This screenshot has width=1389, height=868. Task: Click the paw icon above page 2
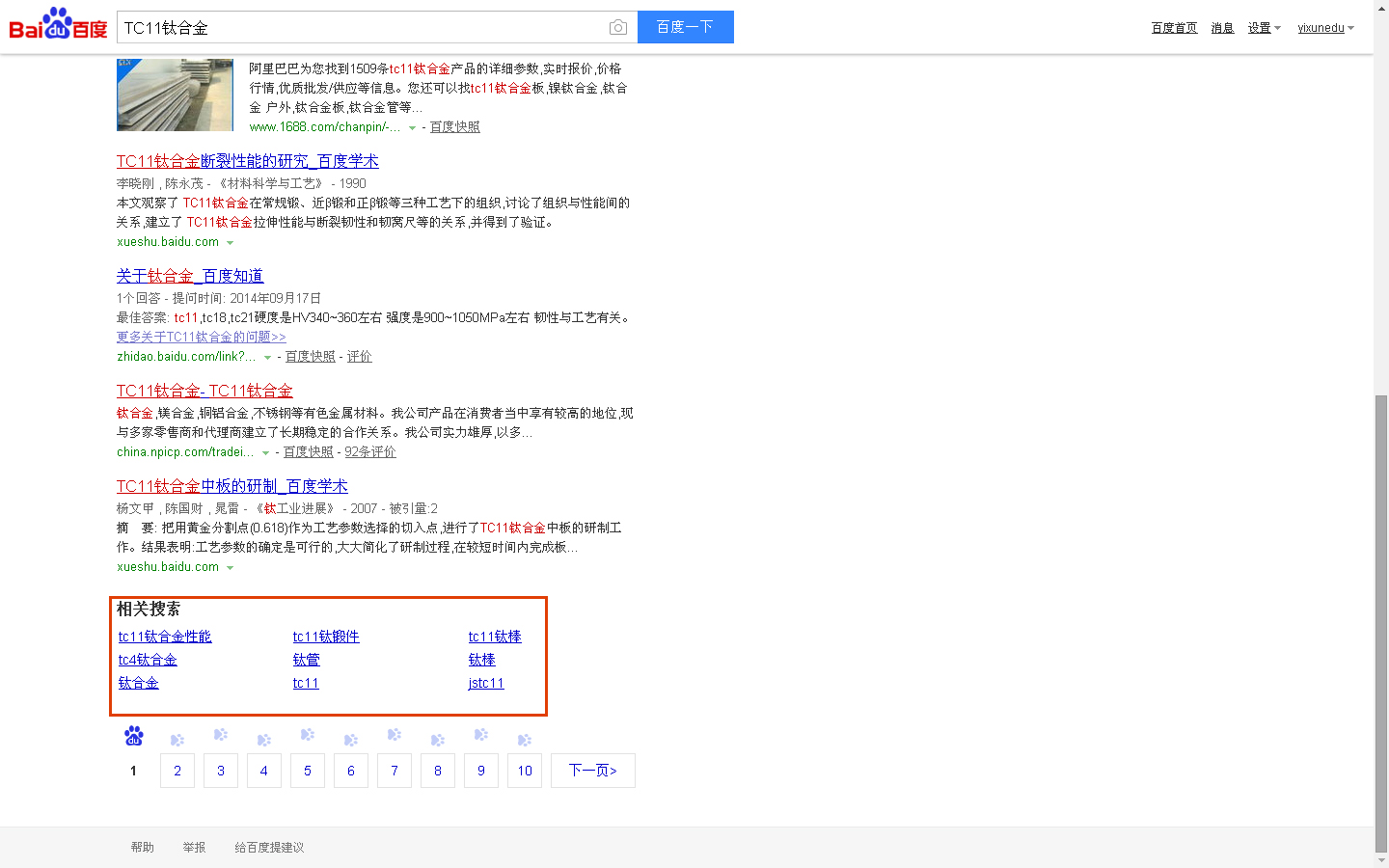click(x=177, y=740)
